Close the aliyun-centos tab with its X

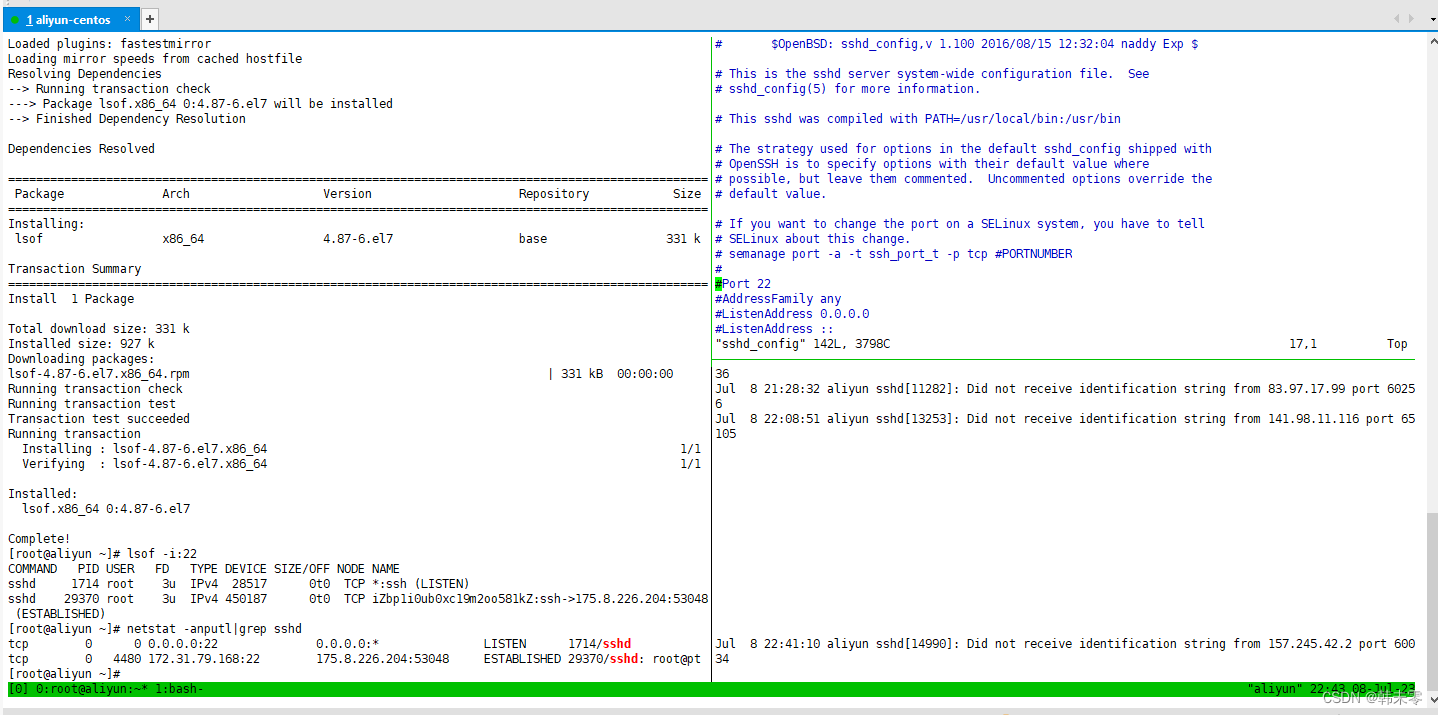click(126, 18)
